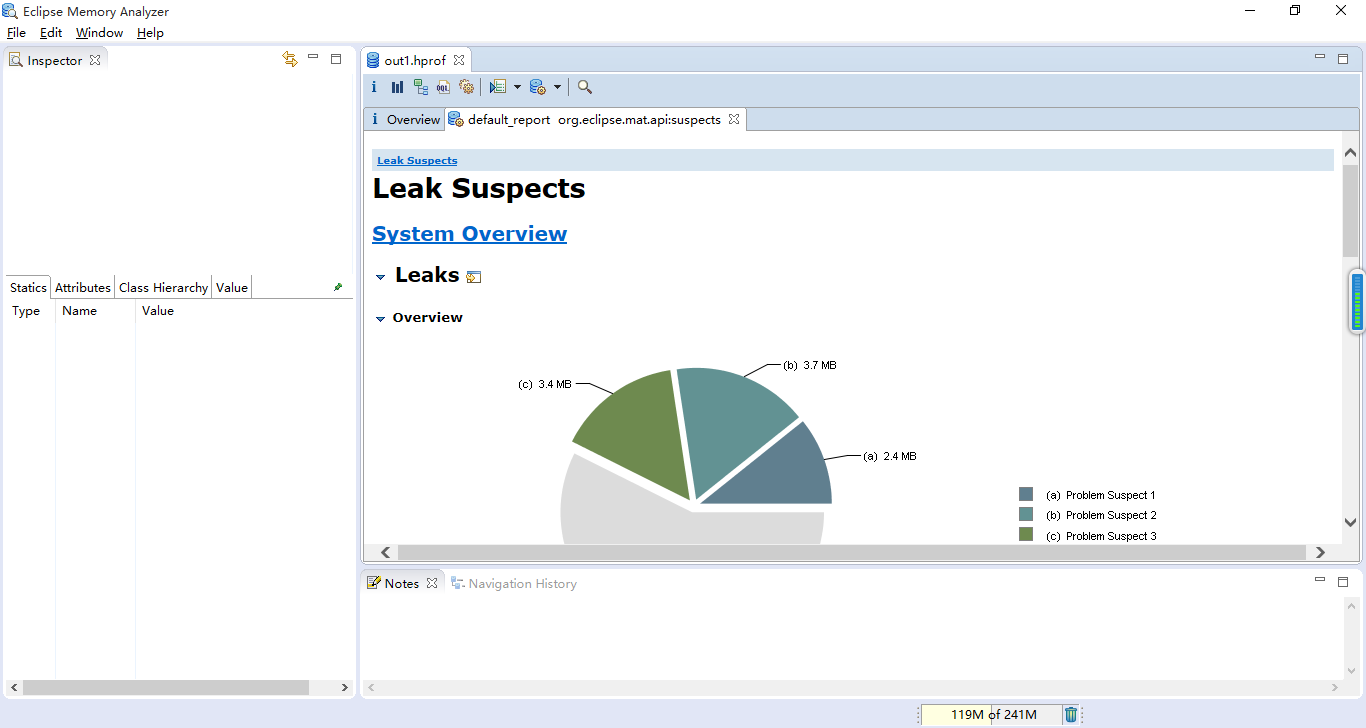Close the default_report suspects tab

(733, 119)
